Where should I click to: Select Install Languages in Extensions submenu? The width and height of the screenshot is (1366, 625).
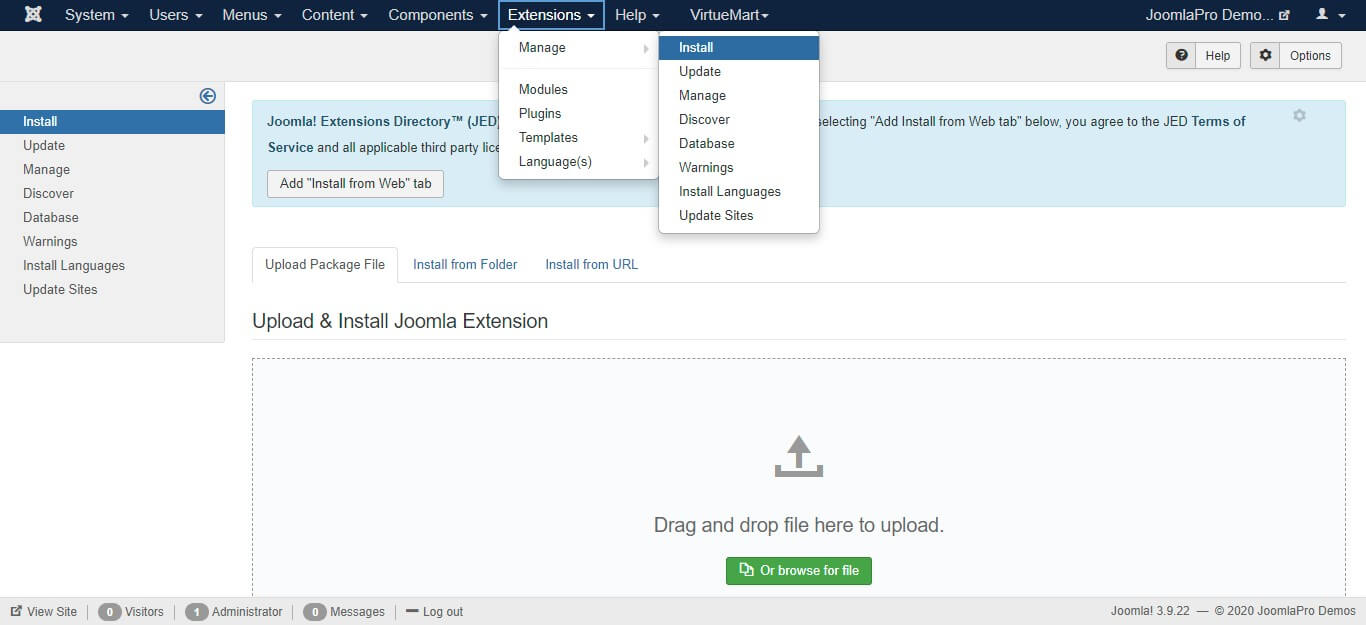(729, 192)
